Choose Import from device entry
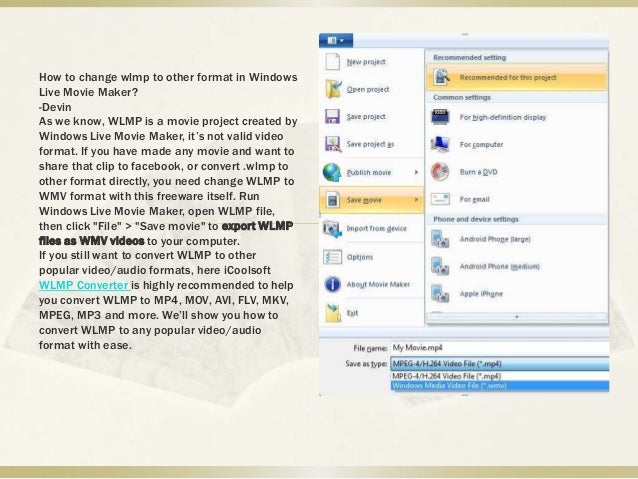The image size is (638, 479). coord(371,229)
